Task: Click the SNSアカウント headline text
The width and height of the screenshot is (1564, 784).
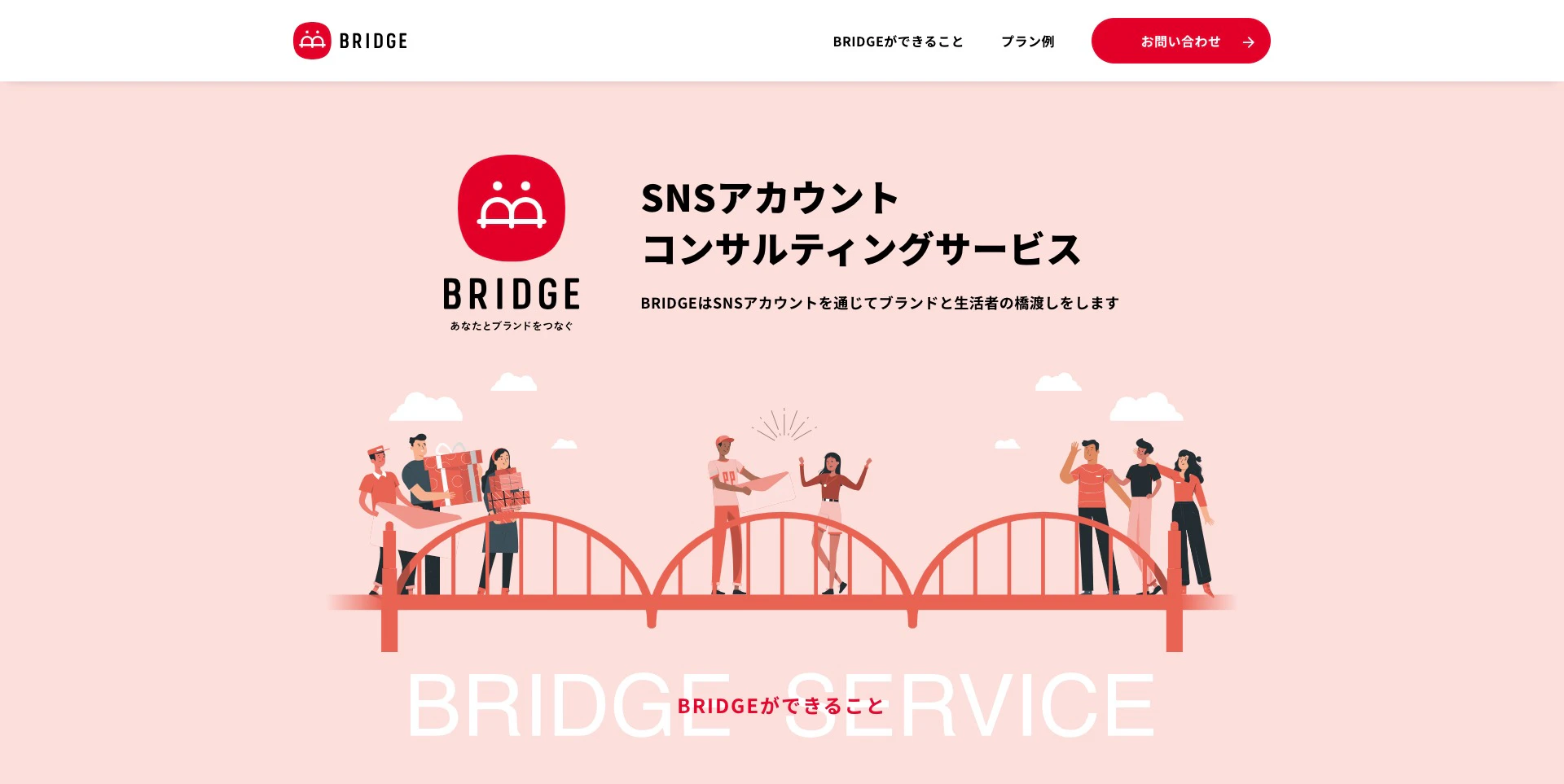Action: 770,198
